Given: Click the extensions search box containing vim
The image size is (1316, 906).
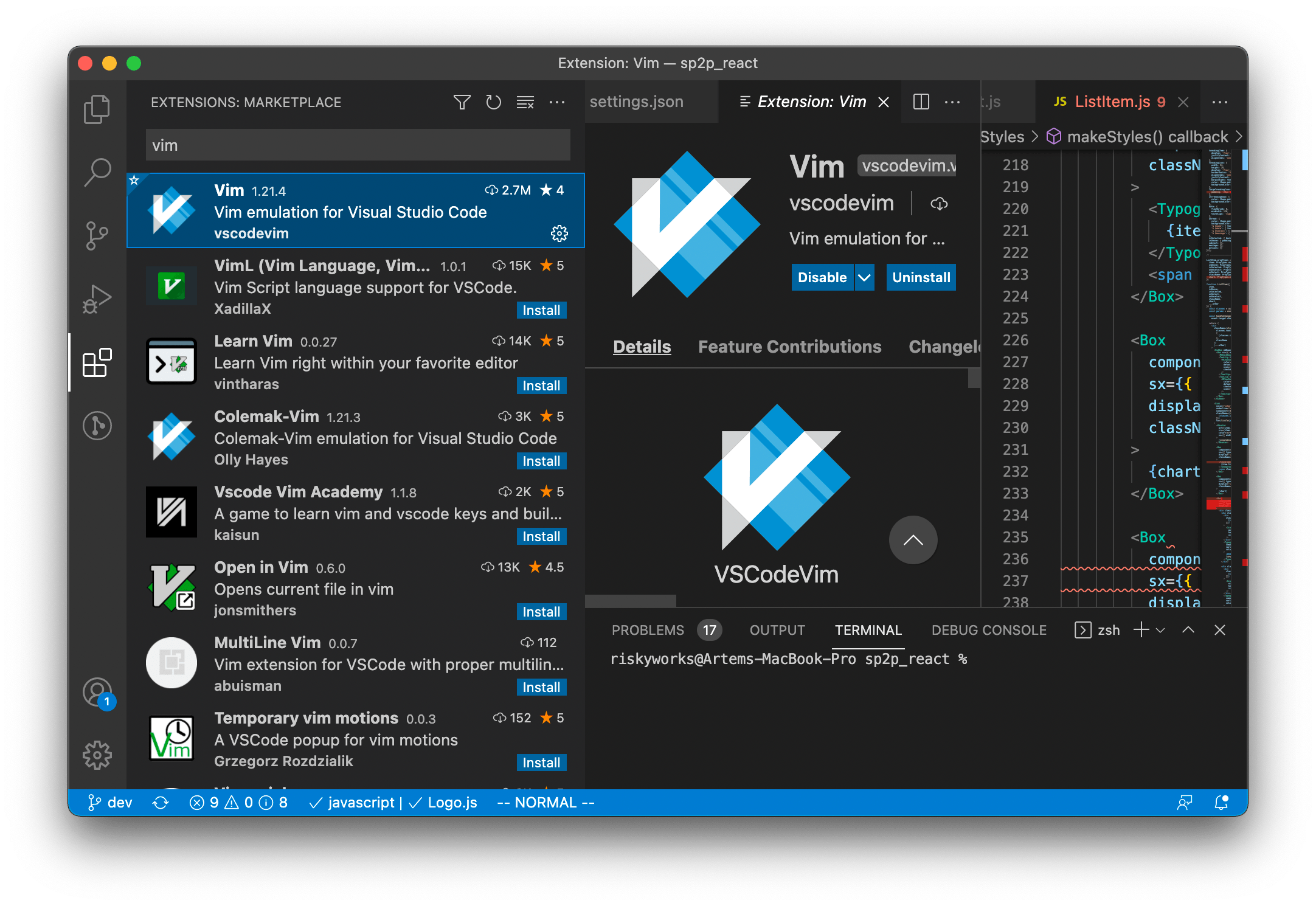Looking at the screenshot, I should [358, 145].
